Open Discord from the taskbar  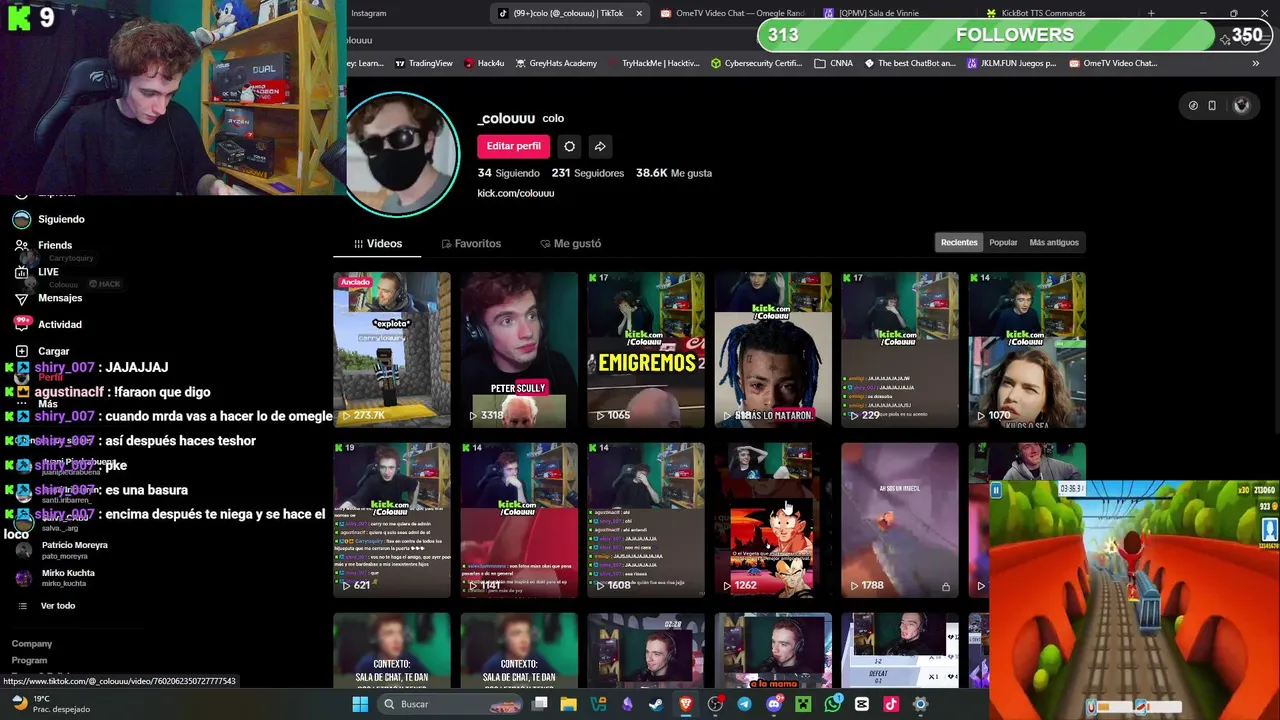(x=774, y=704)
